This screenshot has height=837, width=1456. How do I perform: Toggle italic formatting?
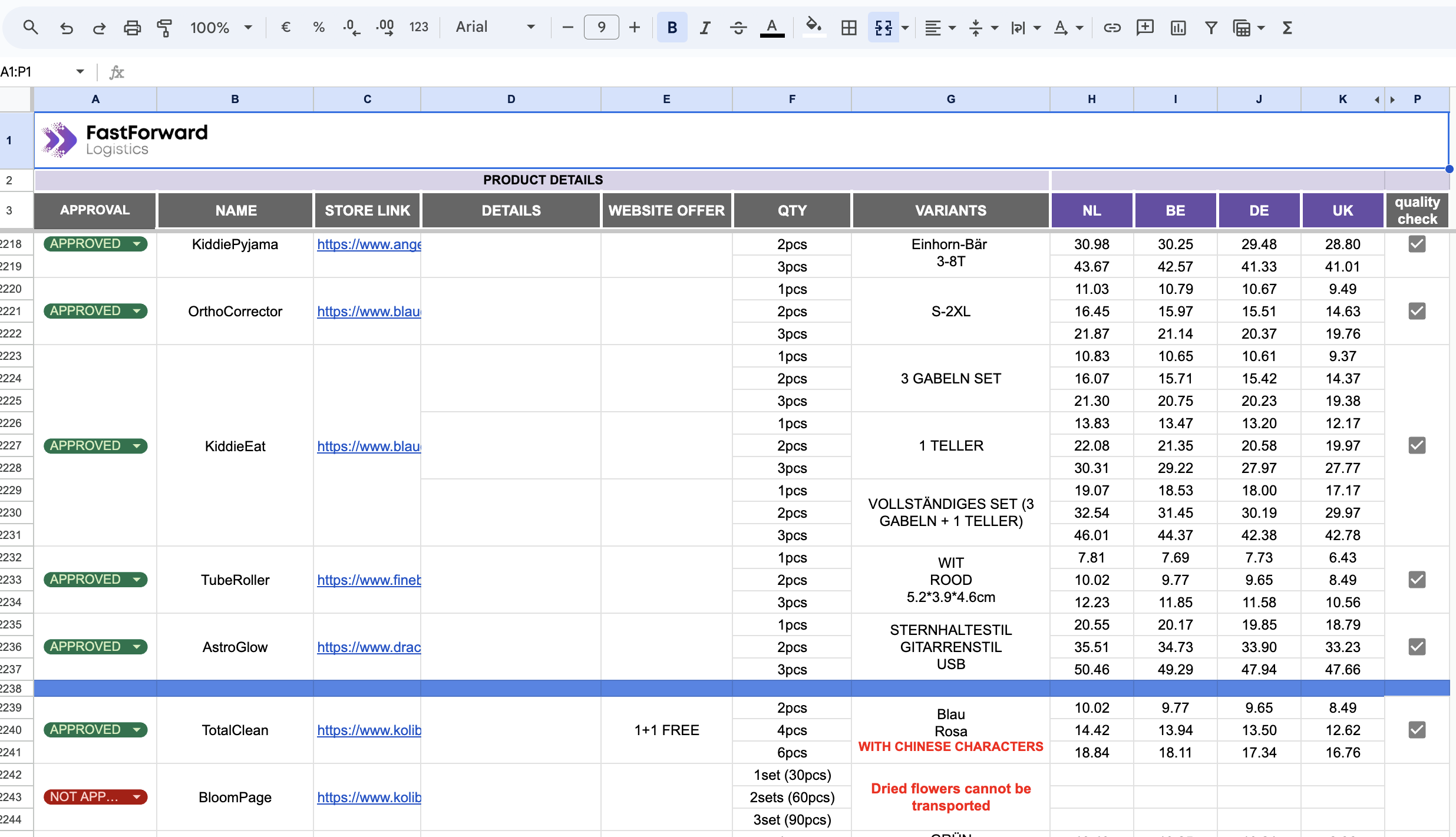[705, 27]
